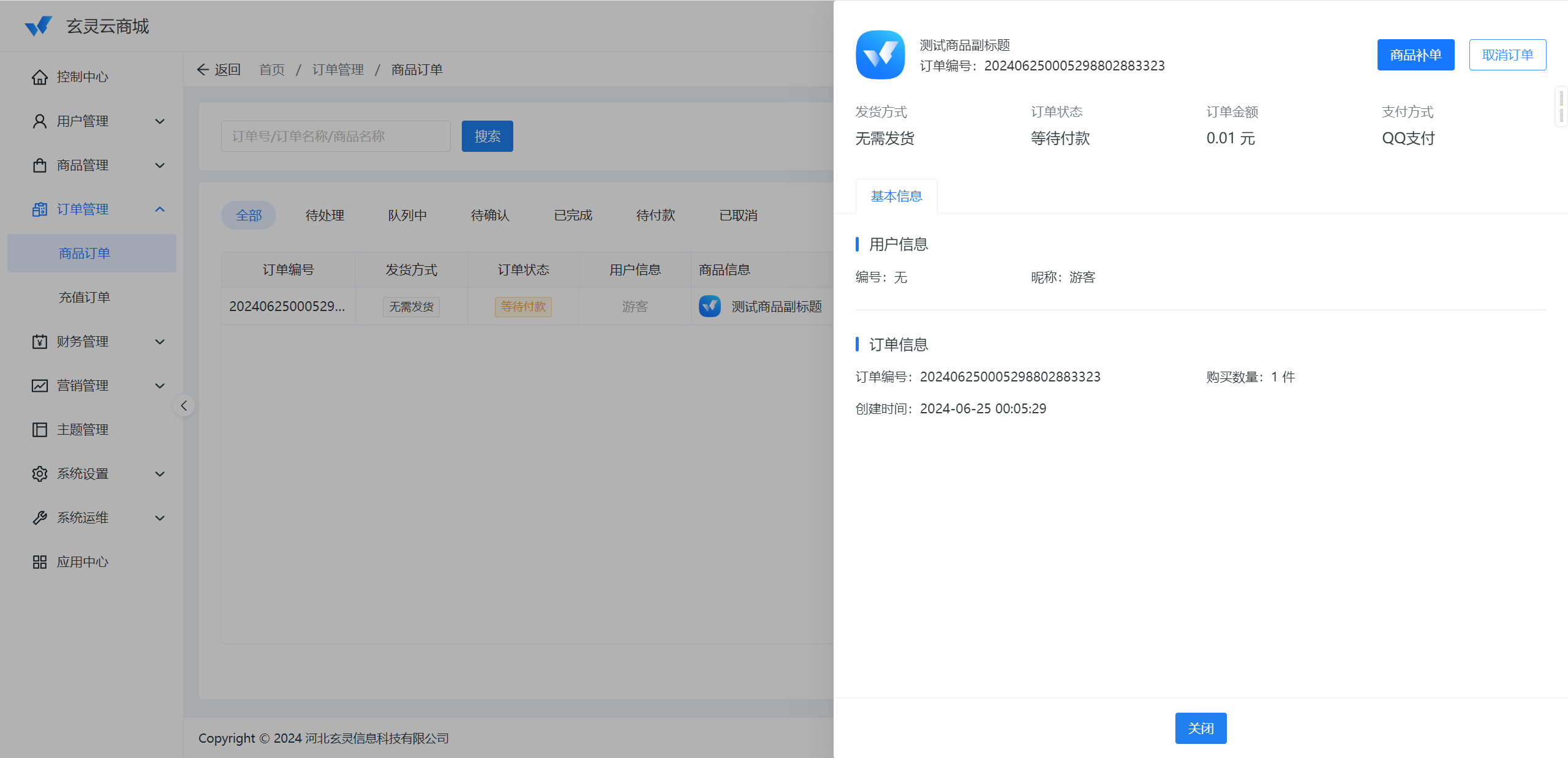Click the 商品补单 button
1568x758 pixels.
tap(1415, 55)
